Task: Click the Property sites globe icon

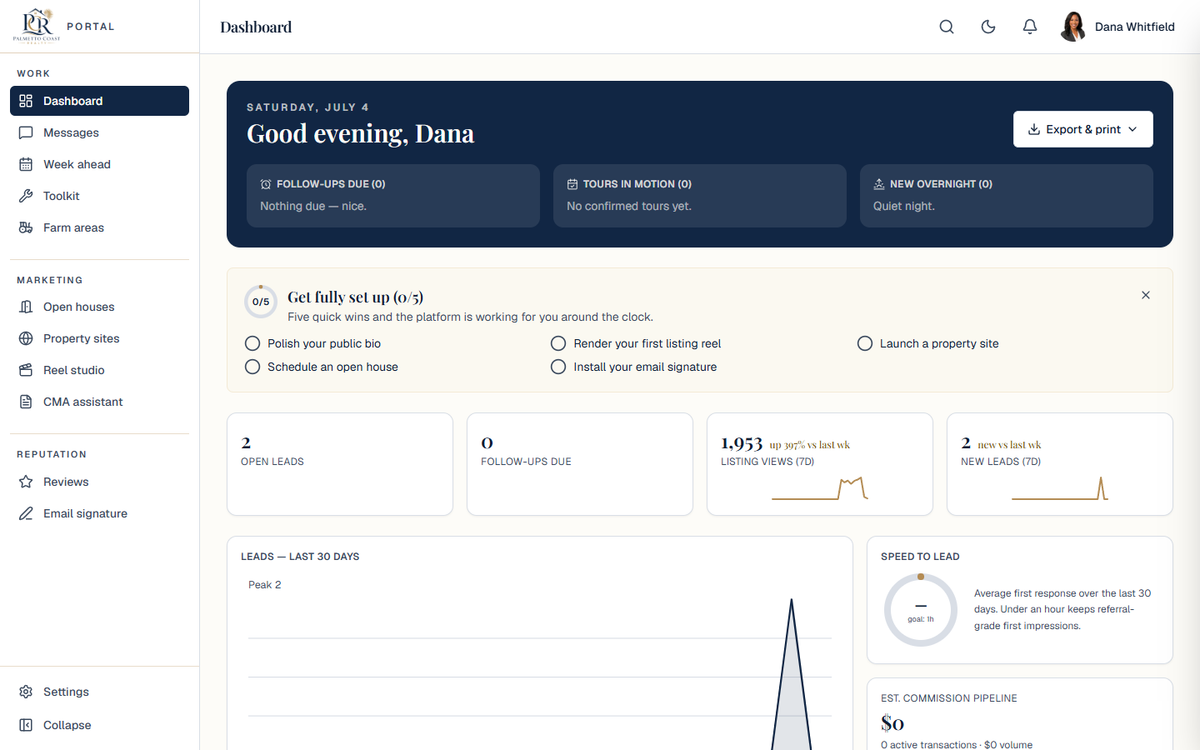Action: click(x=26, y=339)
